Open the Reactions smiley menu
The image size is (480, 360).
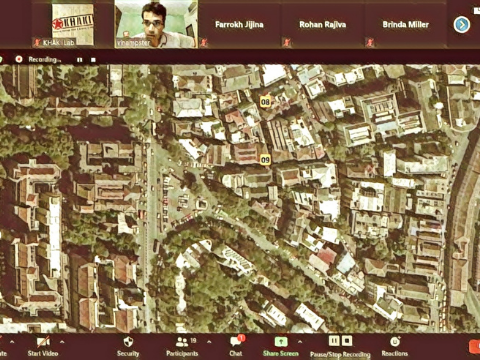(395, 342)
